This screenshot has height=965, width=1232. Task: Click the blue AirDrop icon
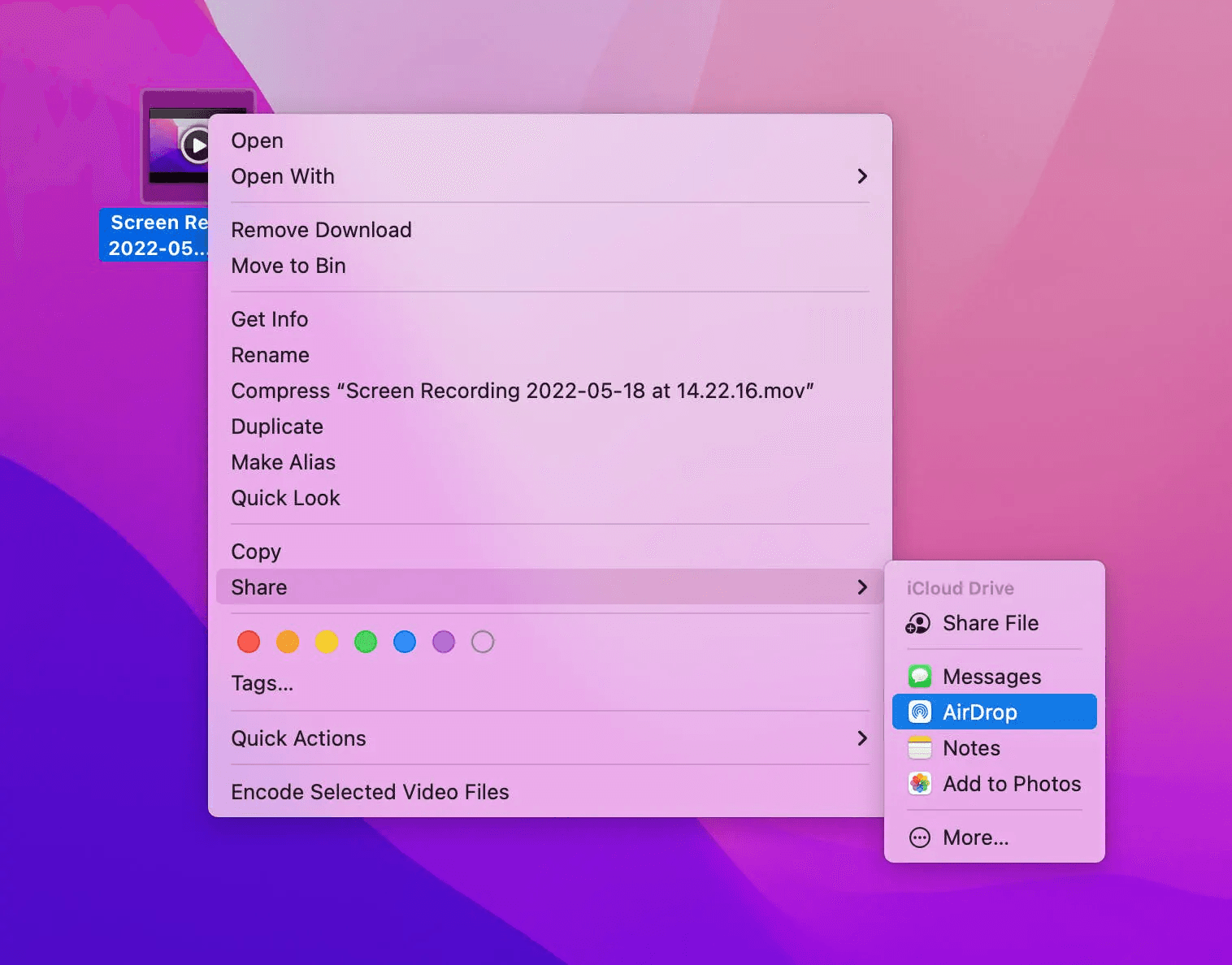(919, 712)
